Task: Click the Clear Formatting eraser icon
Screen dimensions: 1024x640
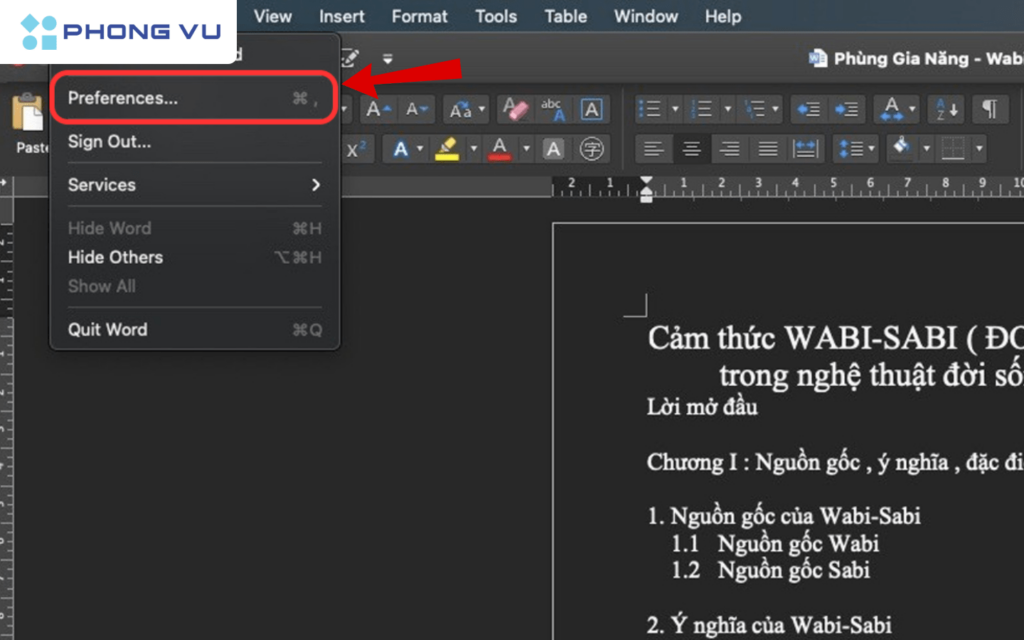Action: click(x=516, y=110)
